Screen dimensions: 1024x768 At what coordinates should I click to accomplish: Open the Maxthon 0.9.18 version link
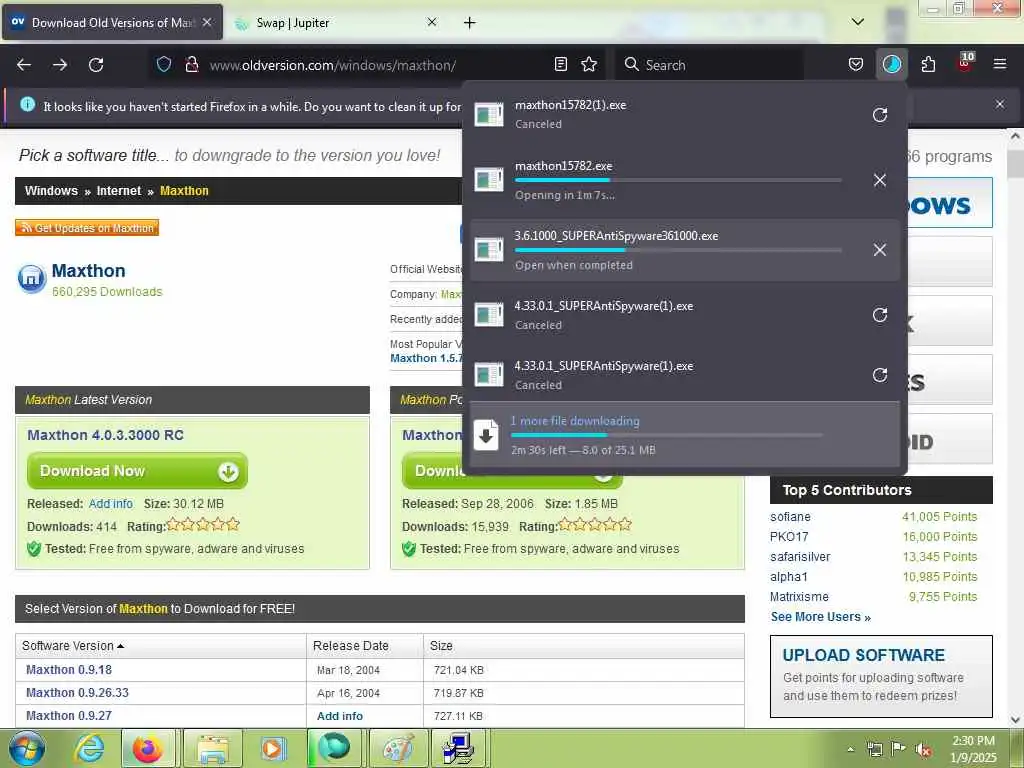coord(69,669)
